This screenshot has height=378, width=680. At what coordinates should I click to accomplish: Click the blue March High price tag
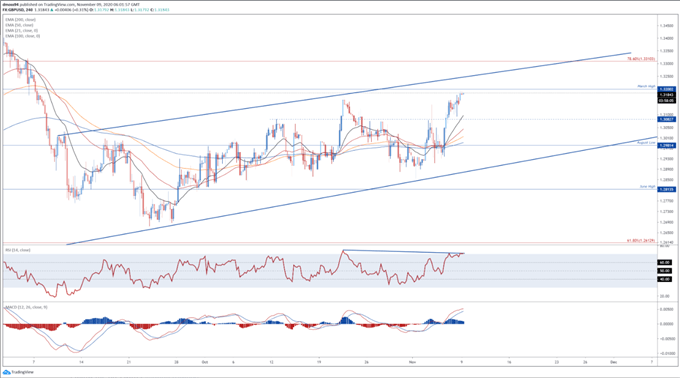(667, 89)
